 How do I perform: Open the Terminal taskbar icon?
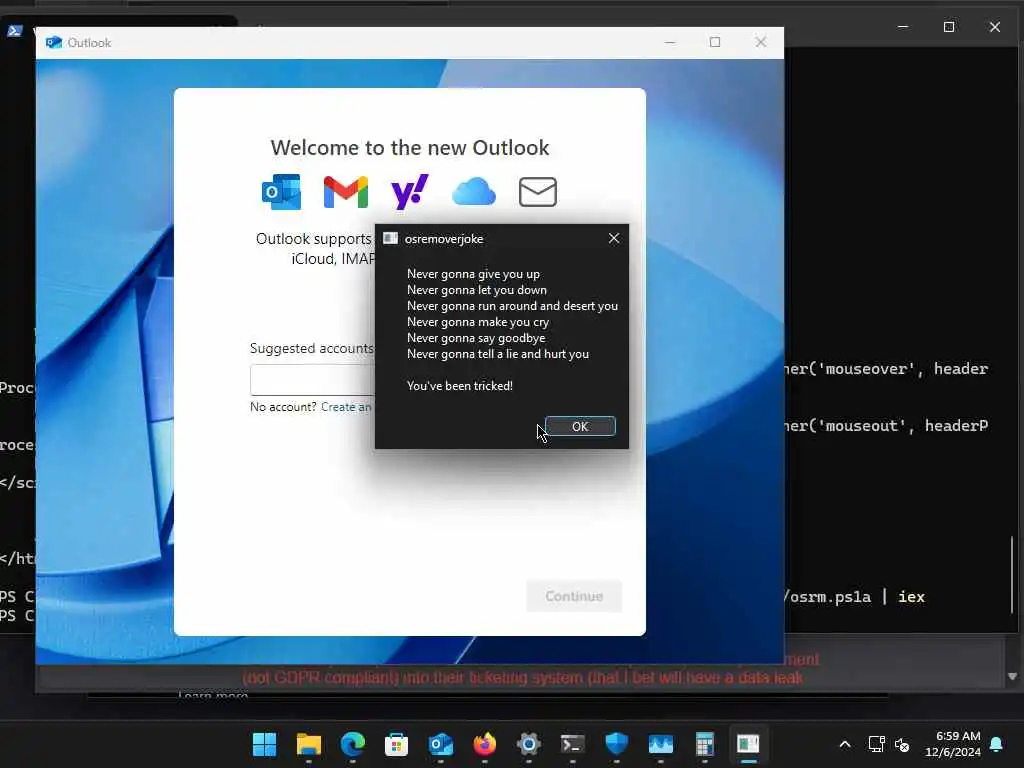pos(573,744)
